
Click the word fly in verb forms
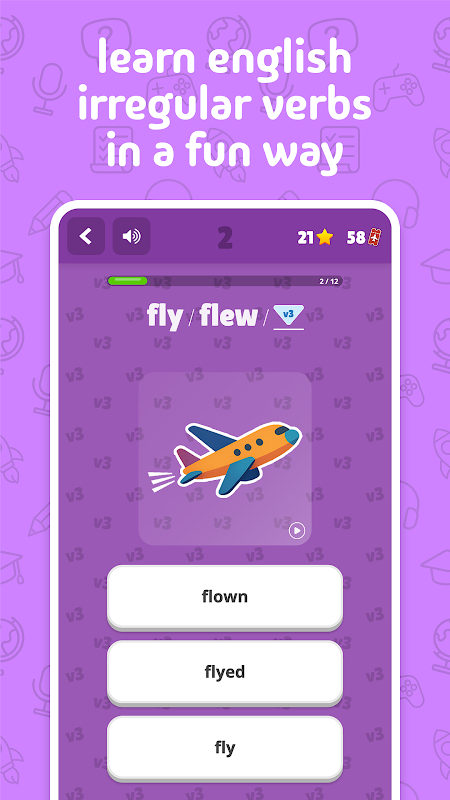[x=165, y=316]
